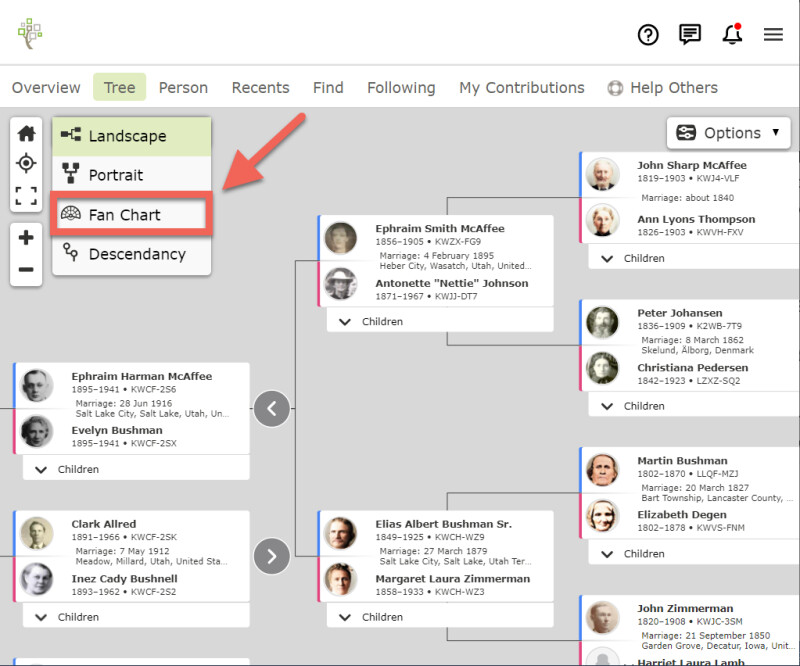Open the hamburger menu

(x=773, y=34)
